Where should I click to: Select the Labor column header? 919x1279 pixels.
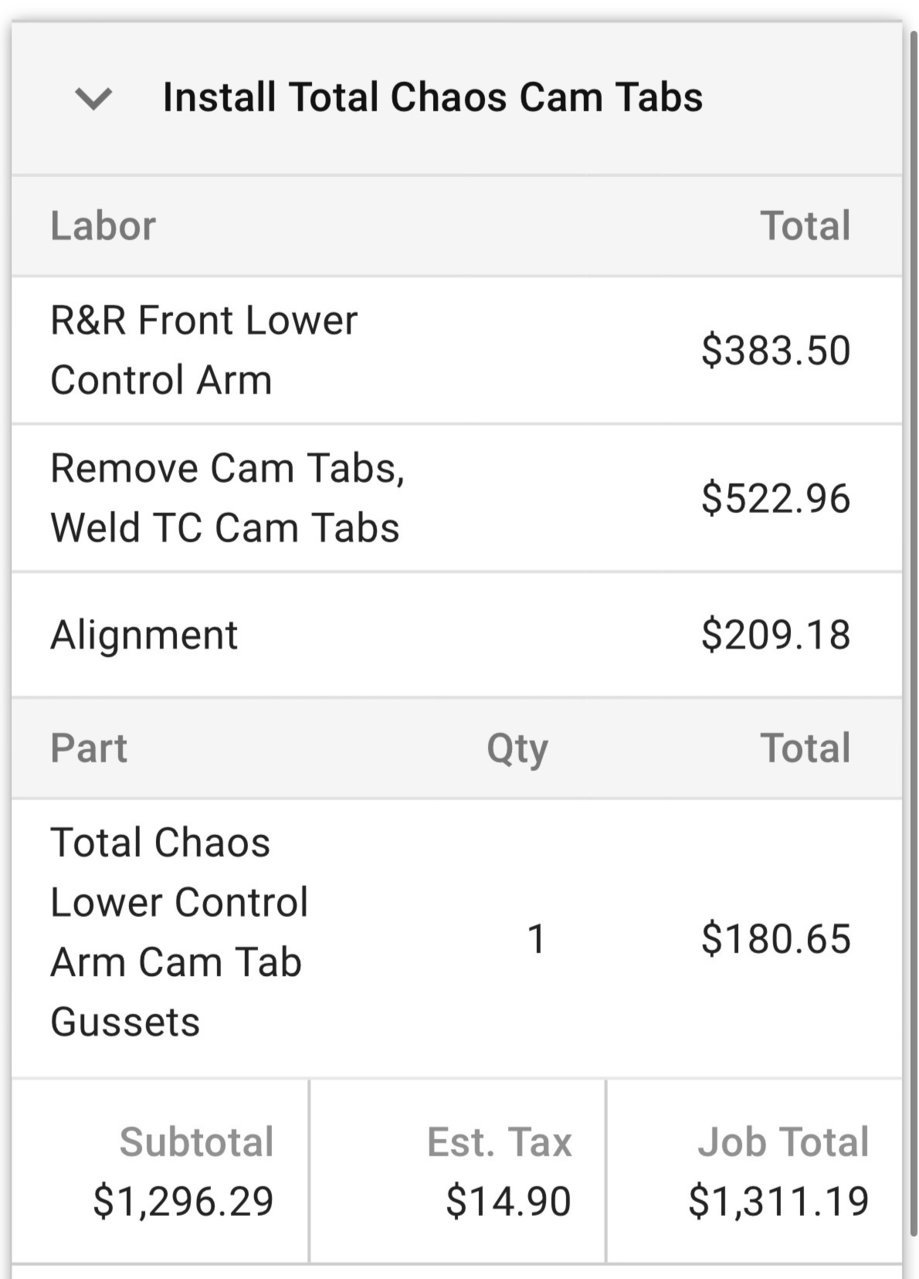[x=103, y=226]
